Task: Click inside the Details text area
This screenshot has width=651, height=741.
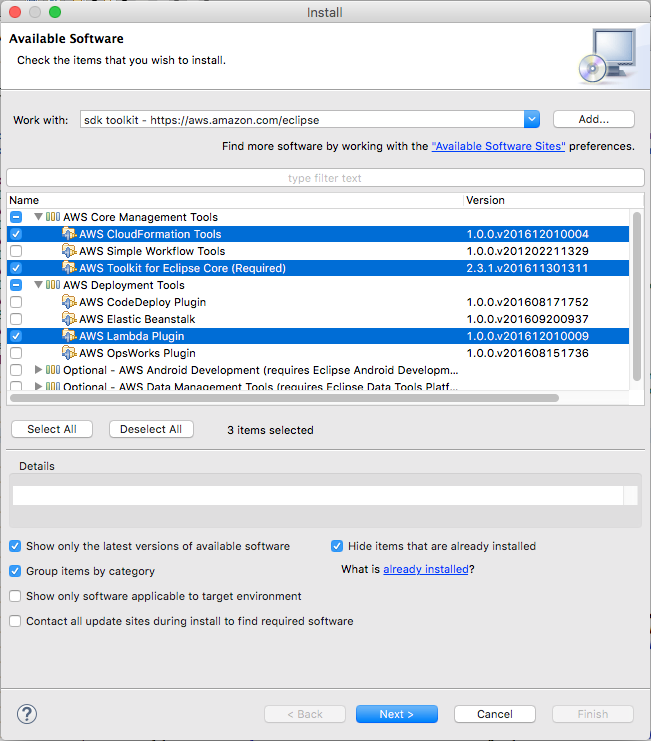Action: coord(317,495)
